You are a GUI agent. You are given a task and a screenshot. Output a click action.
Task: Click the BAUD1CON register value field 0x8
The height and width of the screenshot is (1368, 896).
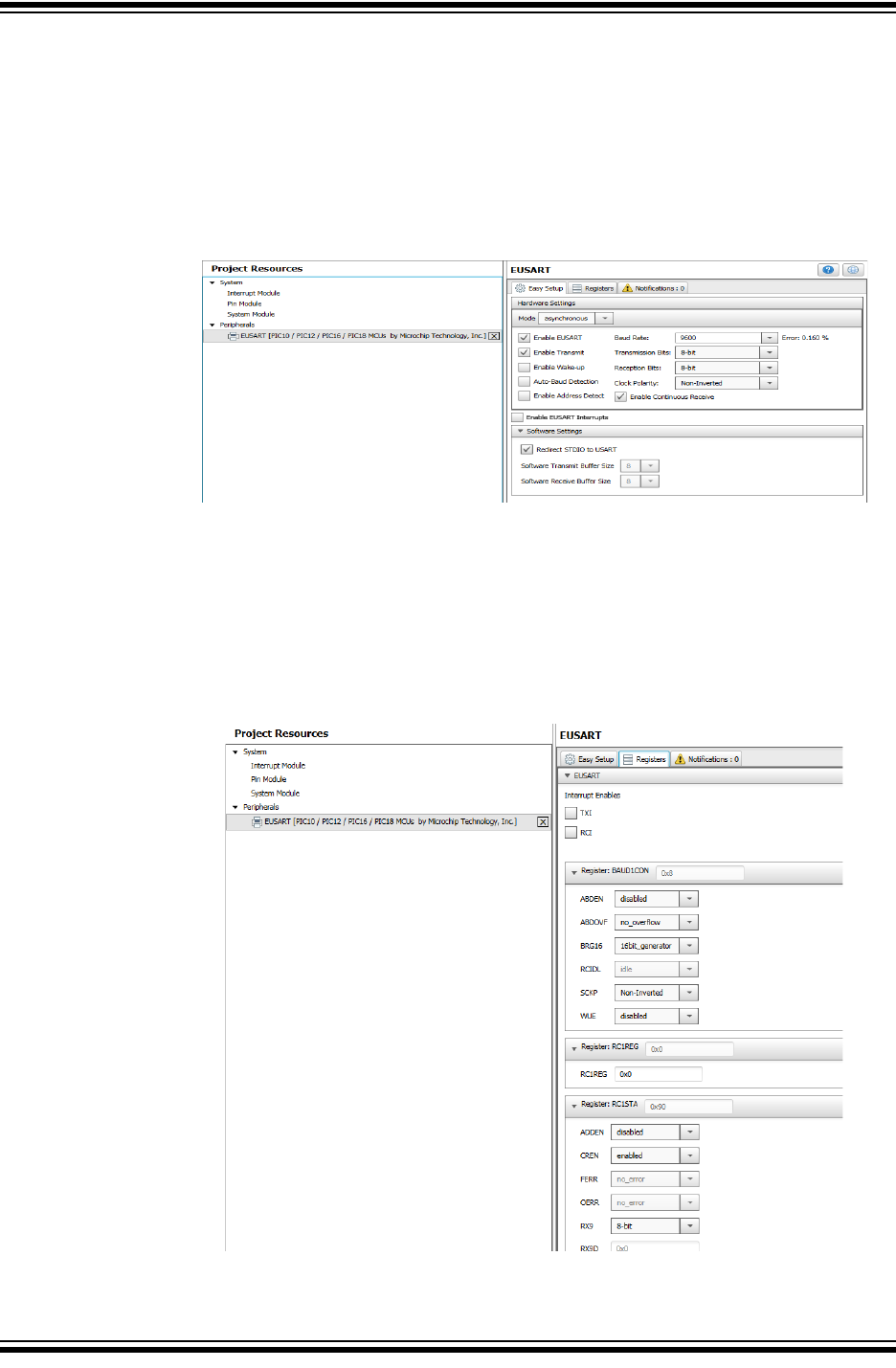coord(700,873)
